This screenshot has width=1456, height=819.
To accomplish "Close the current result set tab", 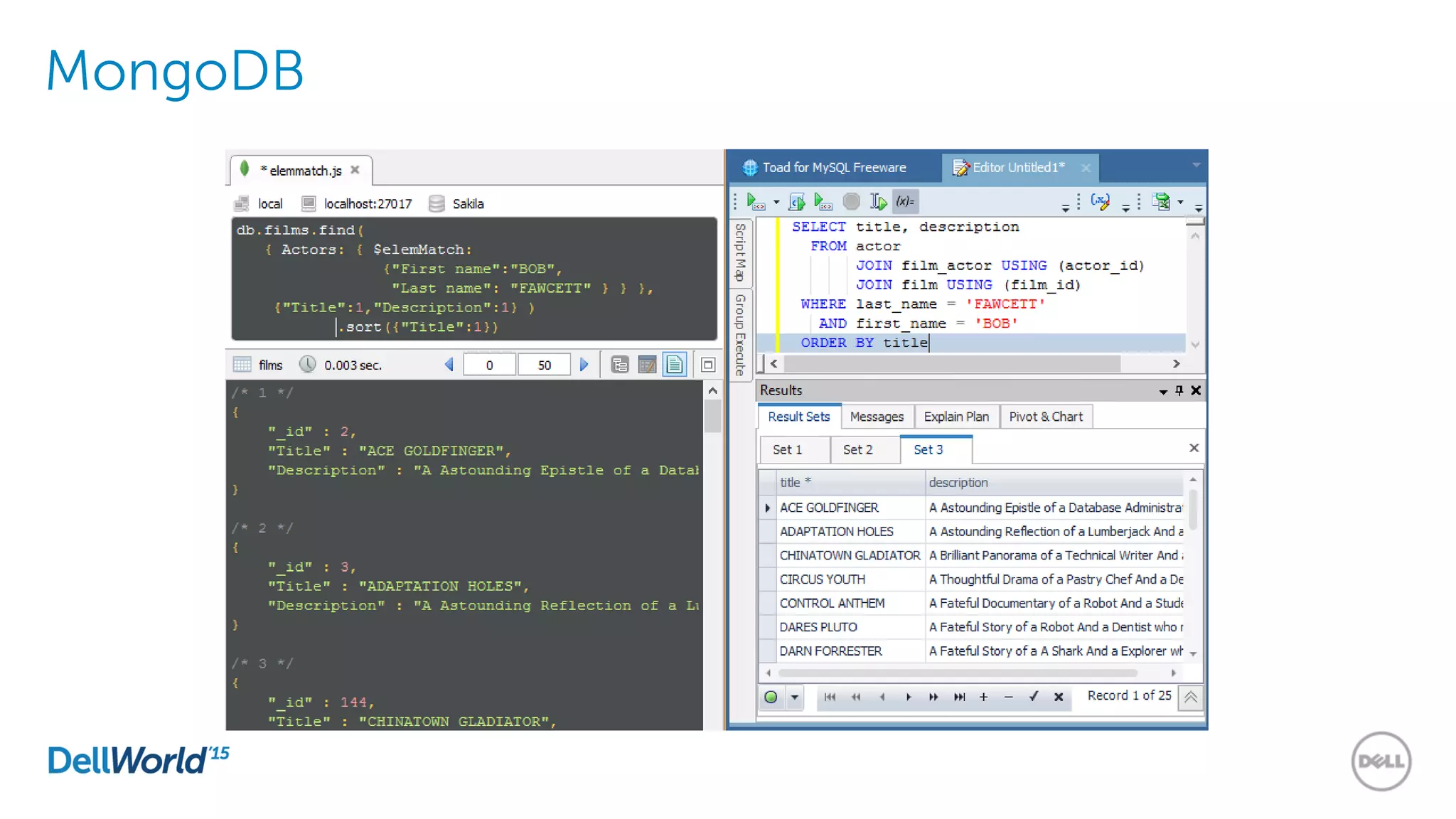I will 1194,448.
